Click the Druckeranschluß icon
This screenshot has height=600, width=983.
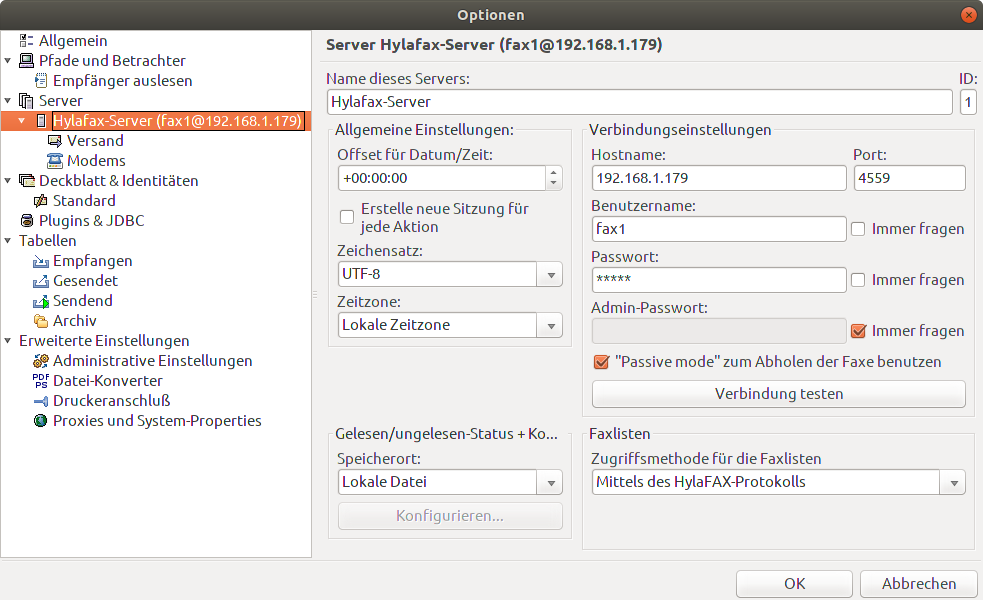coord(41,401)
